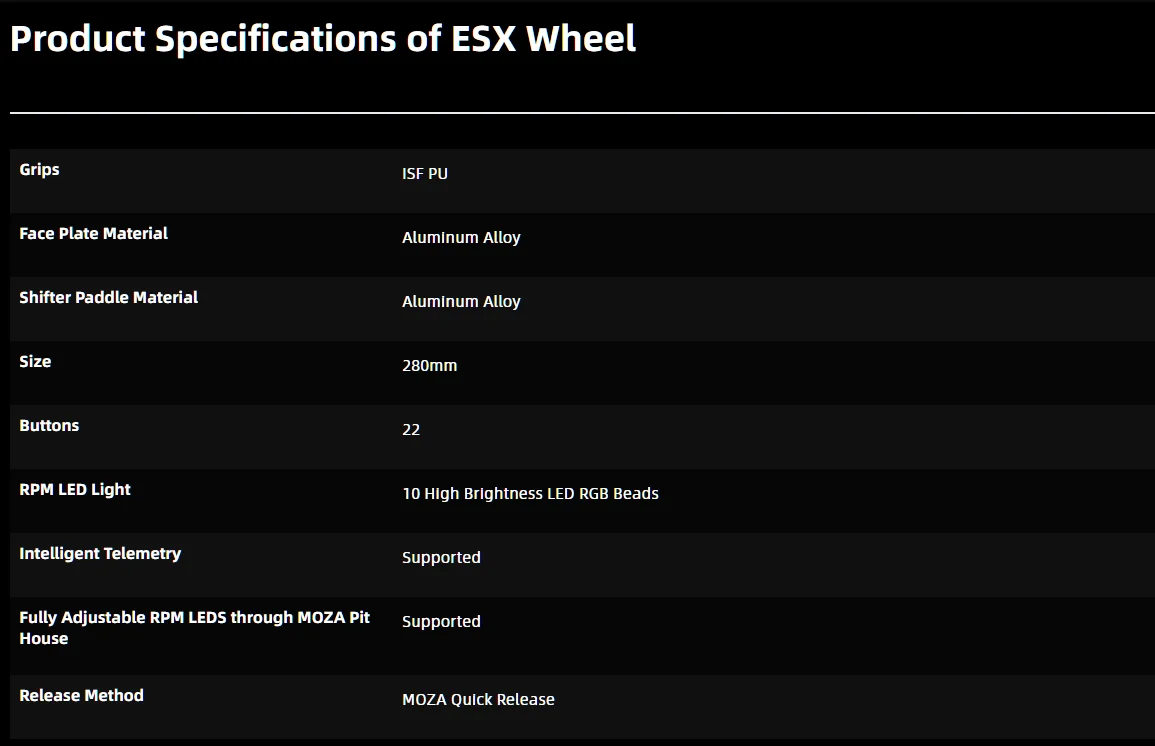Select the Grips label
The height and width of the screenshot is (746, 1155).
pos(39,169)
